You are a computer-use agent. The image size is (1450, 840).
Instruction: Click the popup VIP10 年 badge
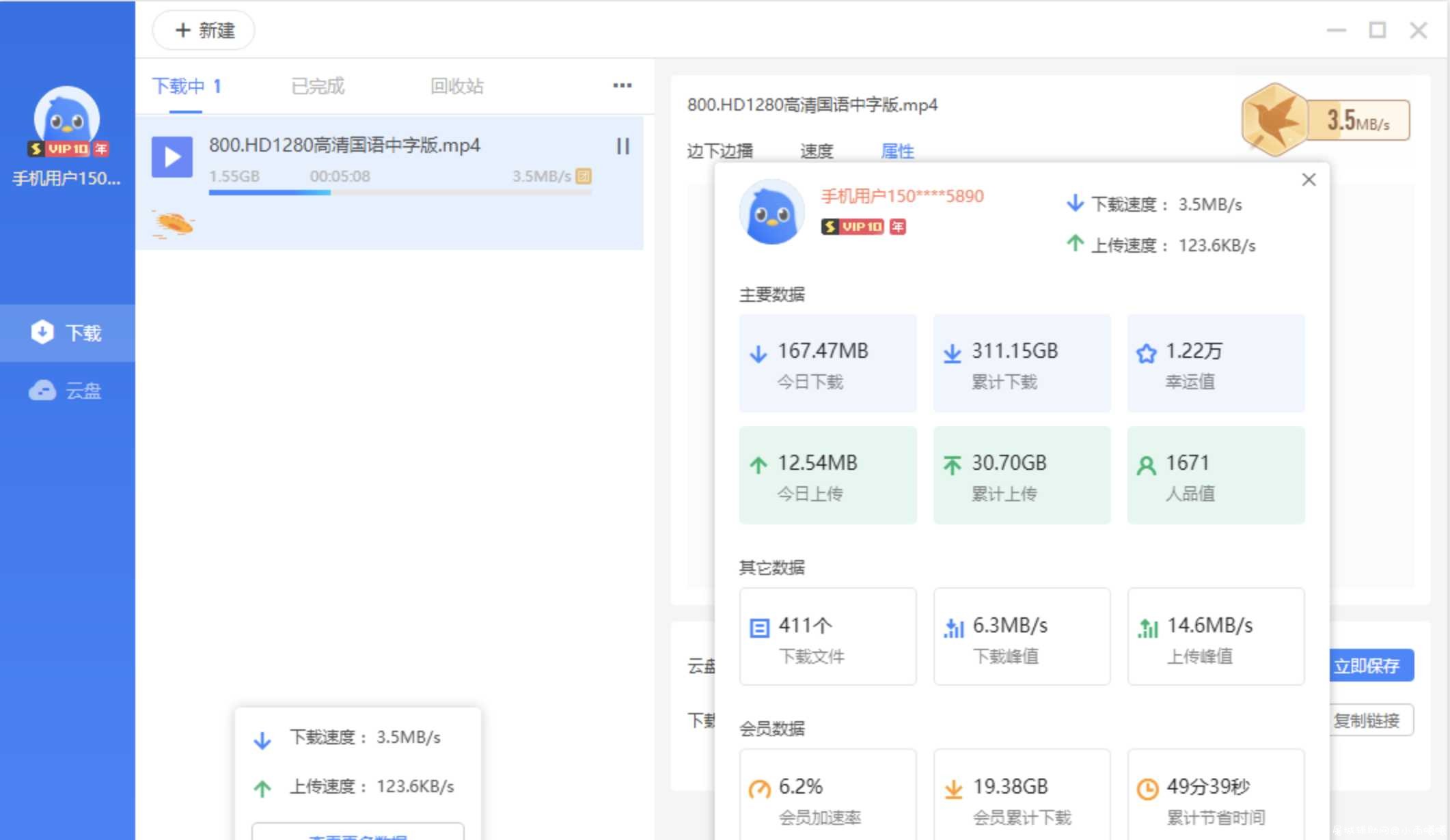pos(864,227)
